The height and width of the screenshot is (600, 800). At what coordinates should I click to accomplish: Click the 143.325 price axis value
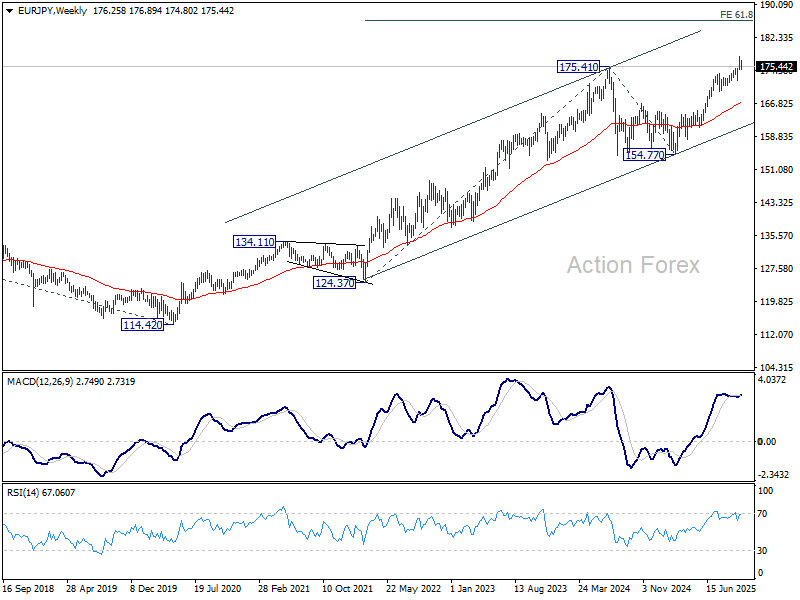(x=777, y=203)
